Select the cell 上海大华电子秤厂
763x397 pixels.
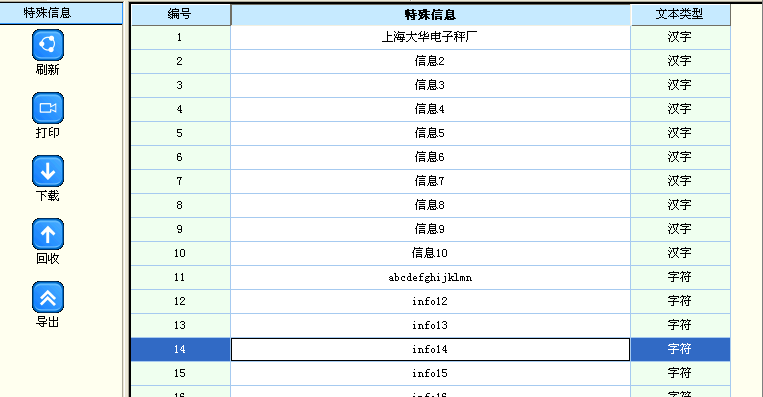430,37
